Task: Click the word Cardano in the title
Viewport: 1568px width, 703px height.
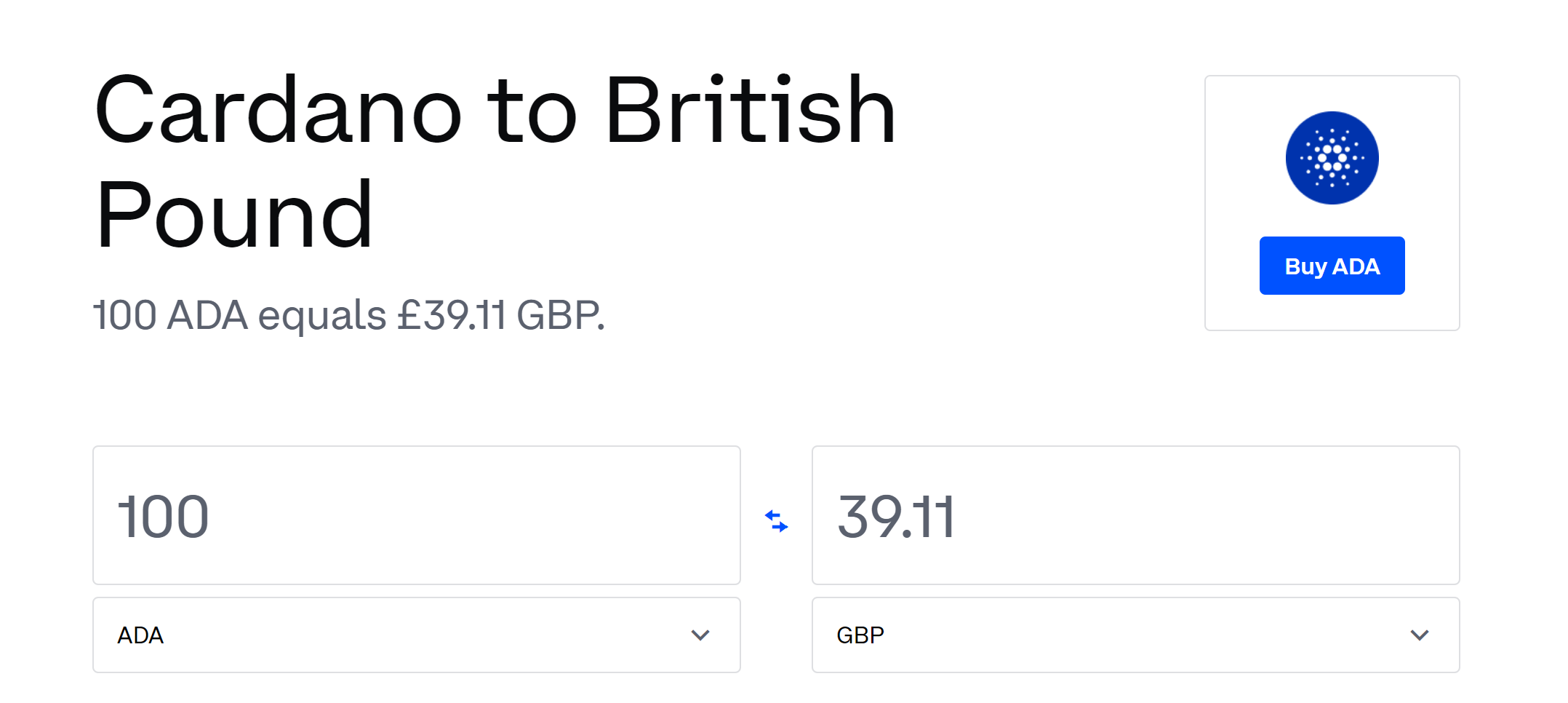Action: pos(279,110)
